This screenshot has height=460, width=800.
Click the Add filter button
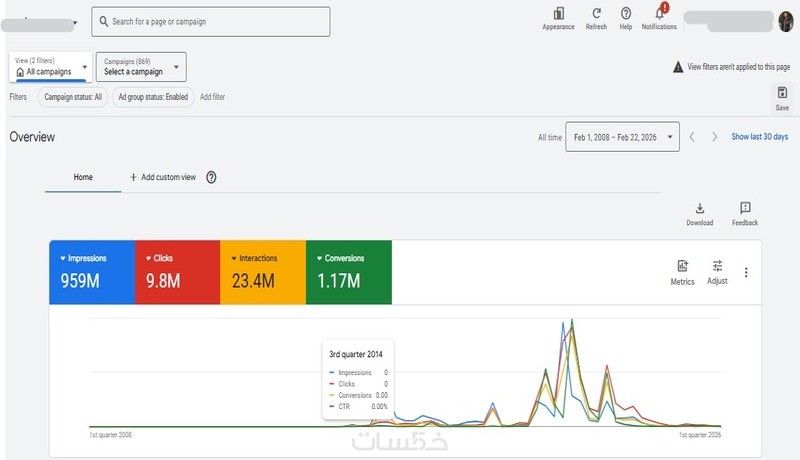pyautogui.click(x=212, y=97)
